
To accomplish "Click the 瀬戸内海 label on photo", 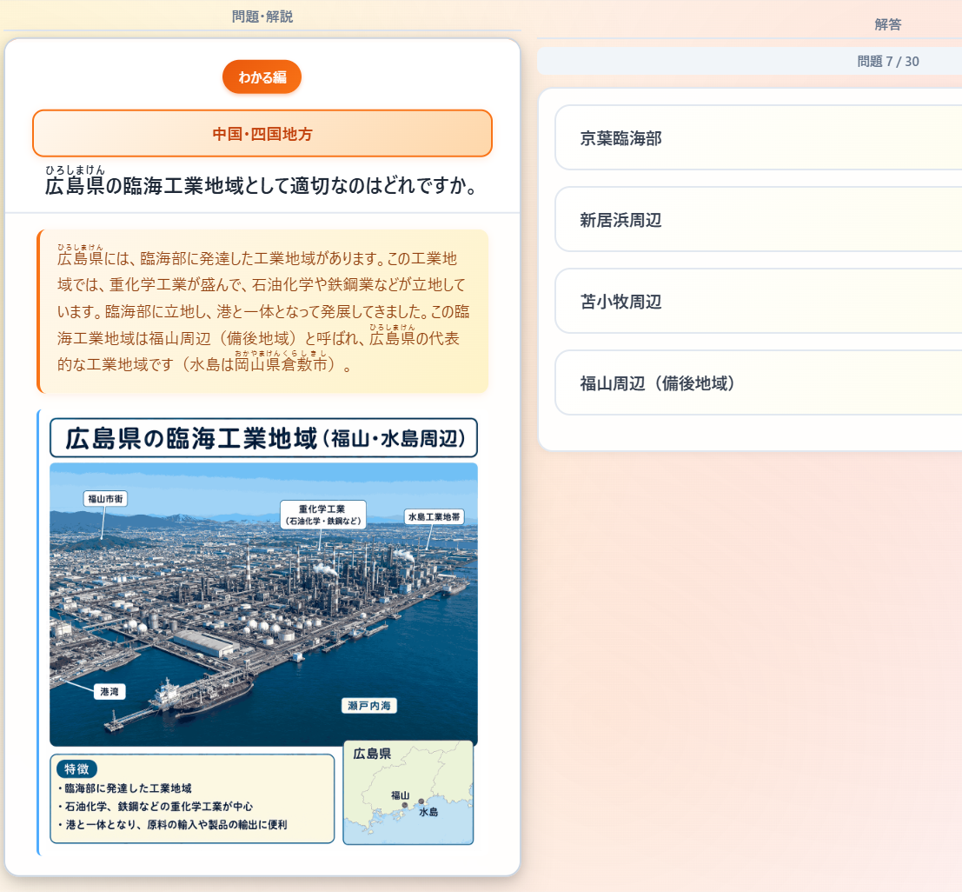I will tap(369, 706).
